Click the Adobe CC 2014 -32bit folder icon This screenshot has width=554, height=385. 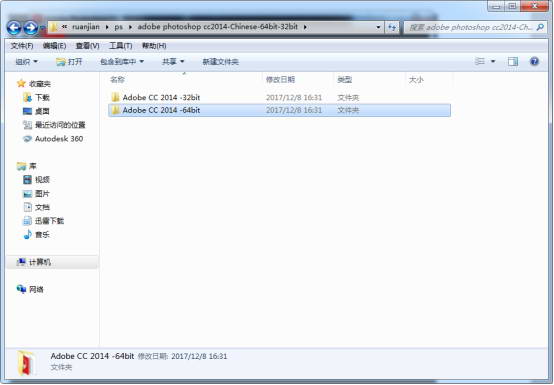(115, 97)
